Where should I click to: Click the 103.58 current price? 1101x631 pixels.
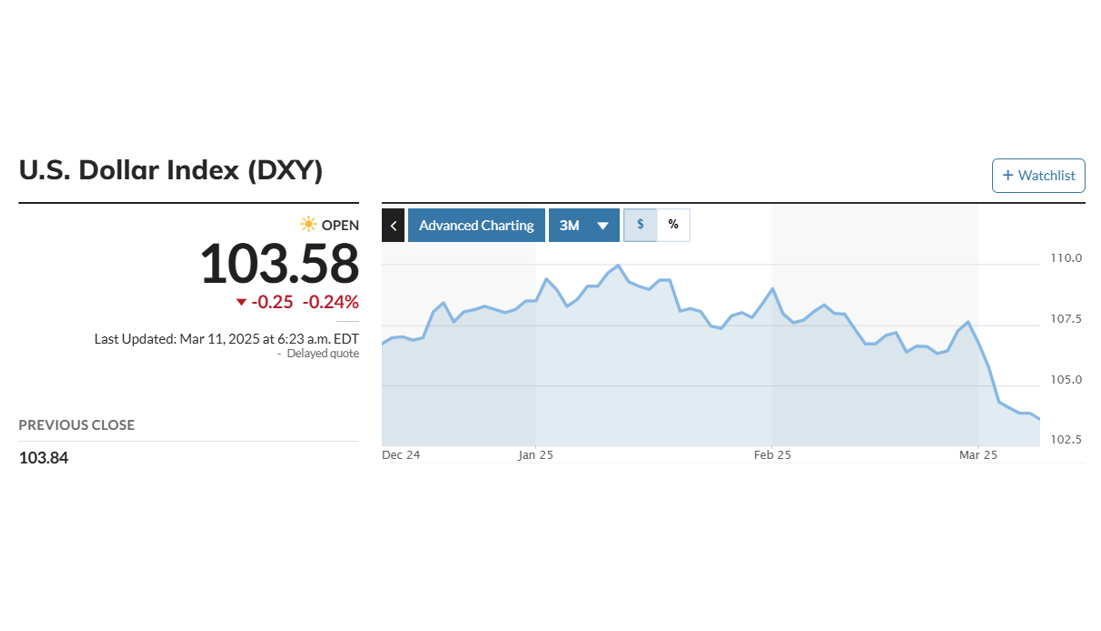pyautogui.click(x=279, y=264)
